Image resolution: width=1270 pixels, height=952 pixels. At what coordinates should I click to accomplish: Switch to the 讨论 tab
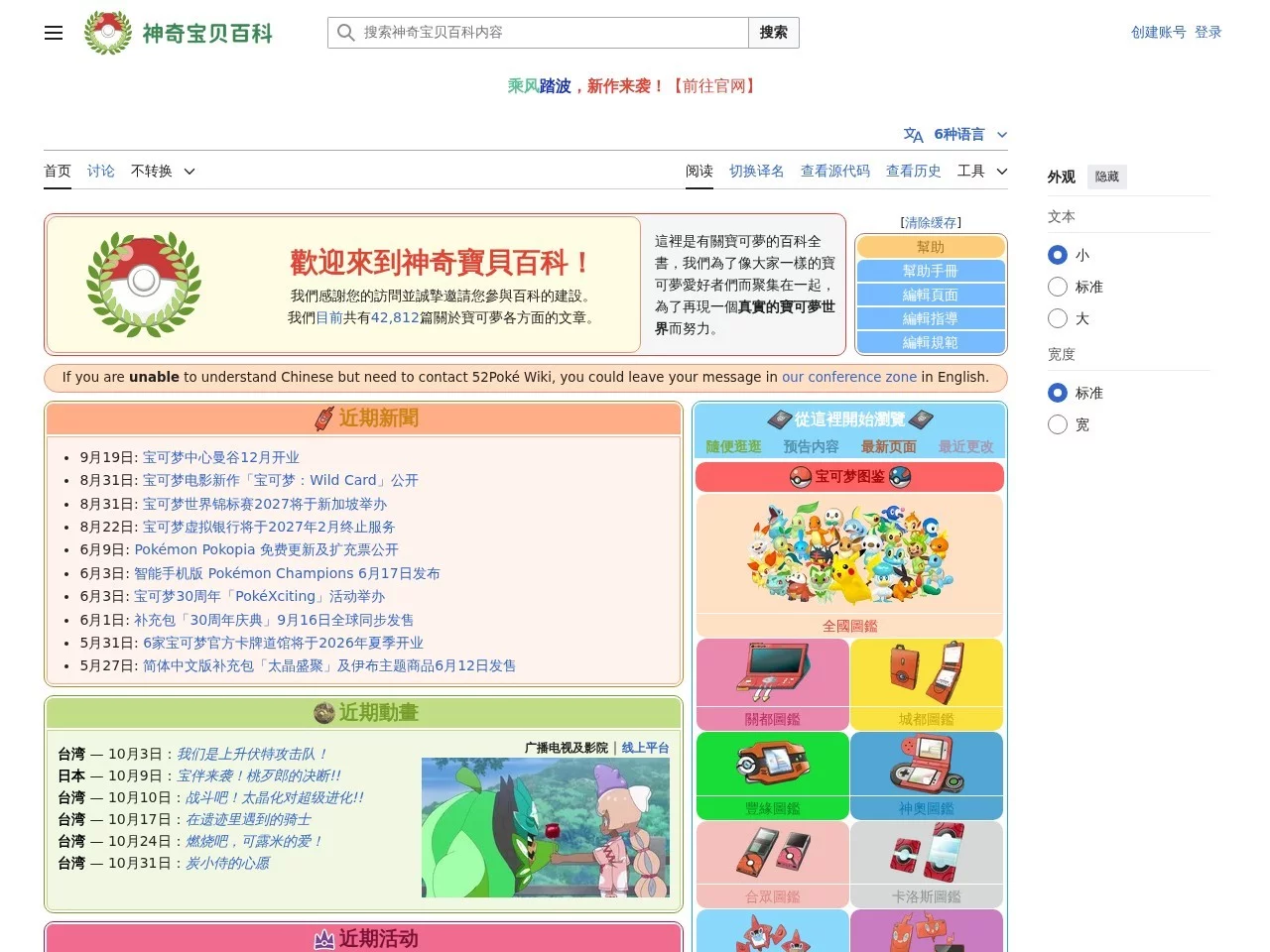pos(101,171)
